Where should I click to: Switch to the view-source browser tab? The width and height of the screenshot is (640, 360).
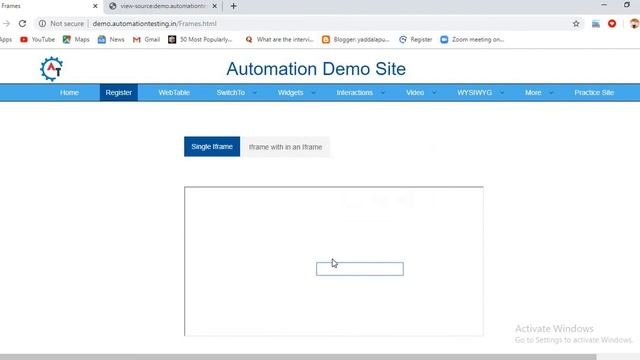pos(163,6)
